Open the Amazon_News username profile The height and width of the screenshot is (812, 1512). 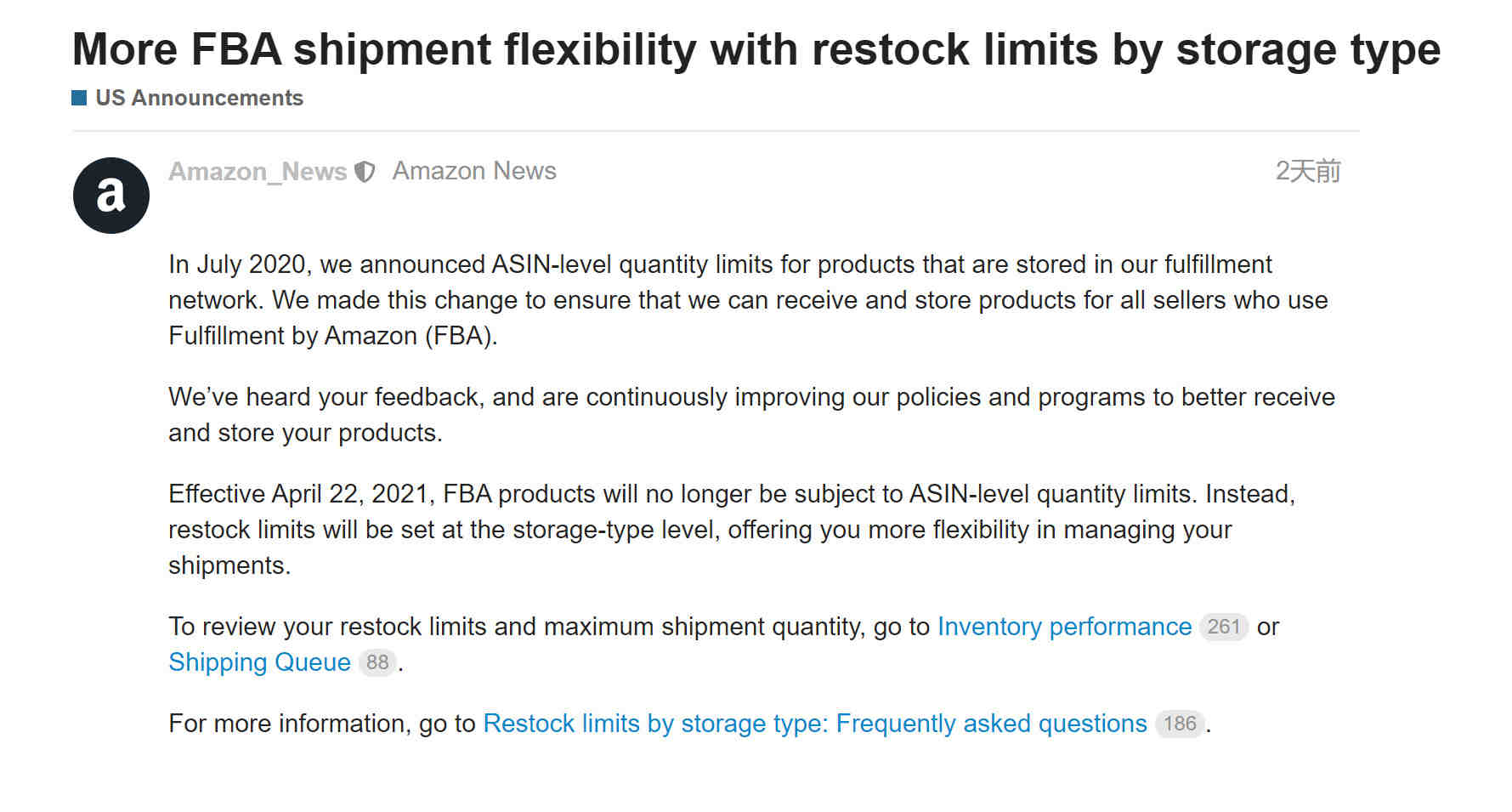258,172
